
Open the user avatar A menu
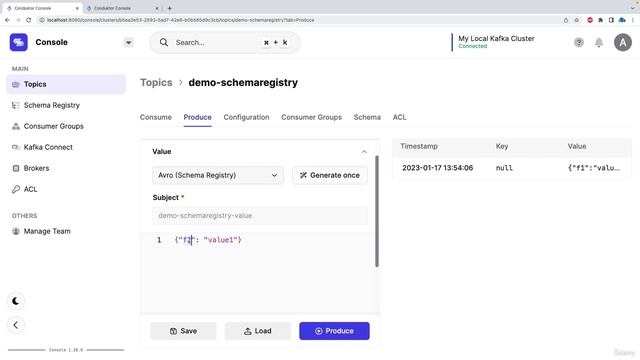(x=623, y=42)
